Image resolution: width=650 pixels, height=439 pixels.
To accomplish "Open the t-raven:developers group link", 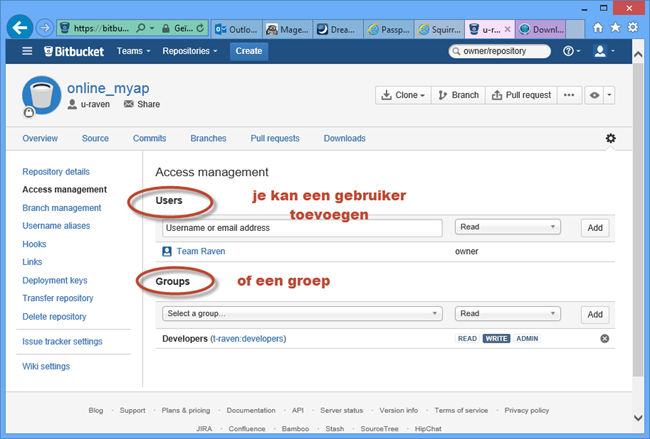I will pyautogui.click(x=248, y=339).
